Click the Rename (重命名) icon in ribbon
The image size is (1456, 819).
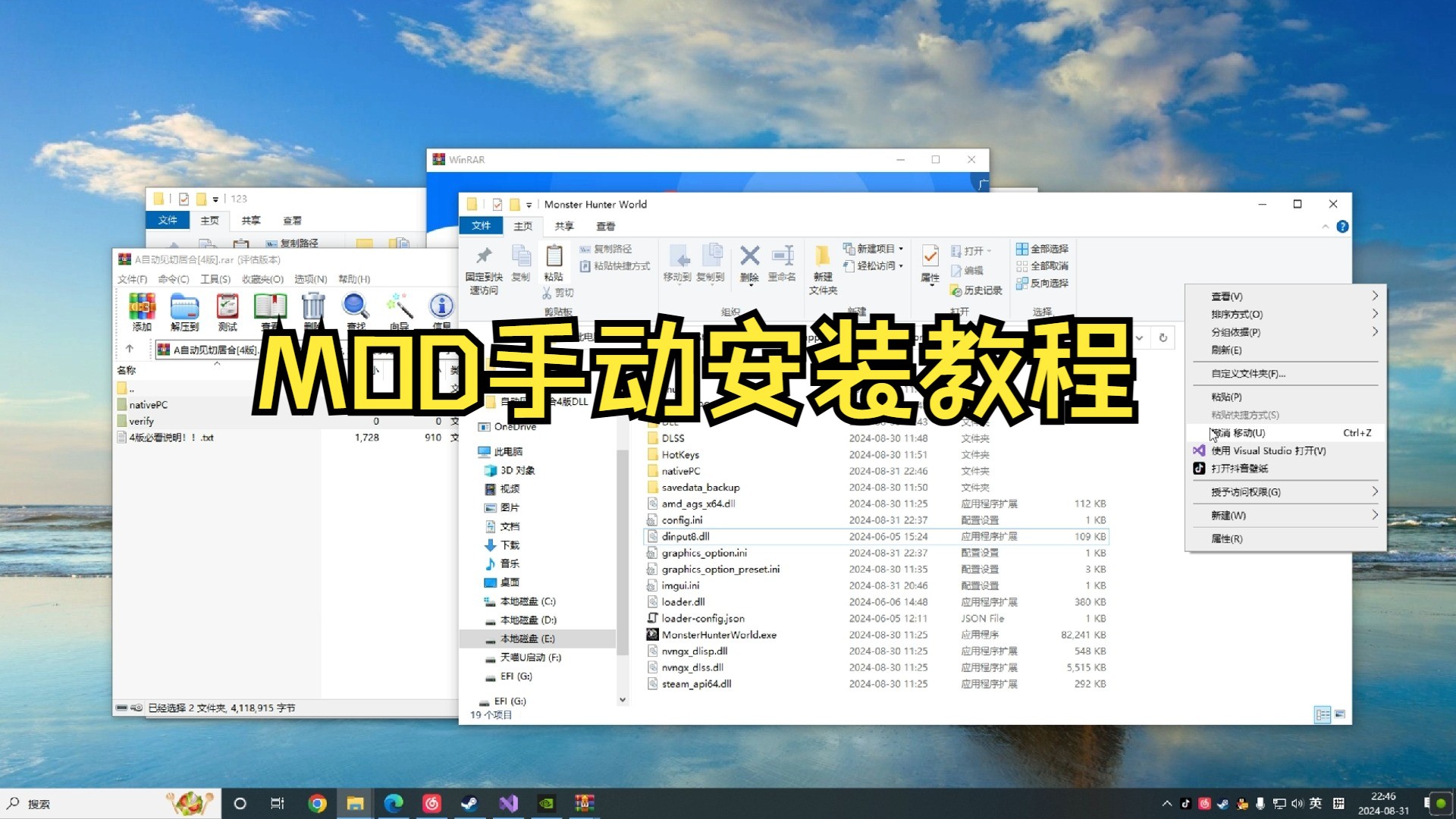782,262
